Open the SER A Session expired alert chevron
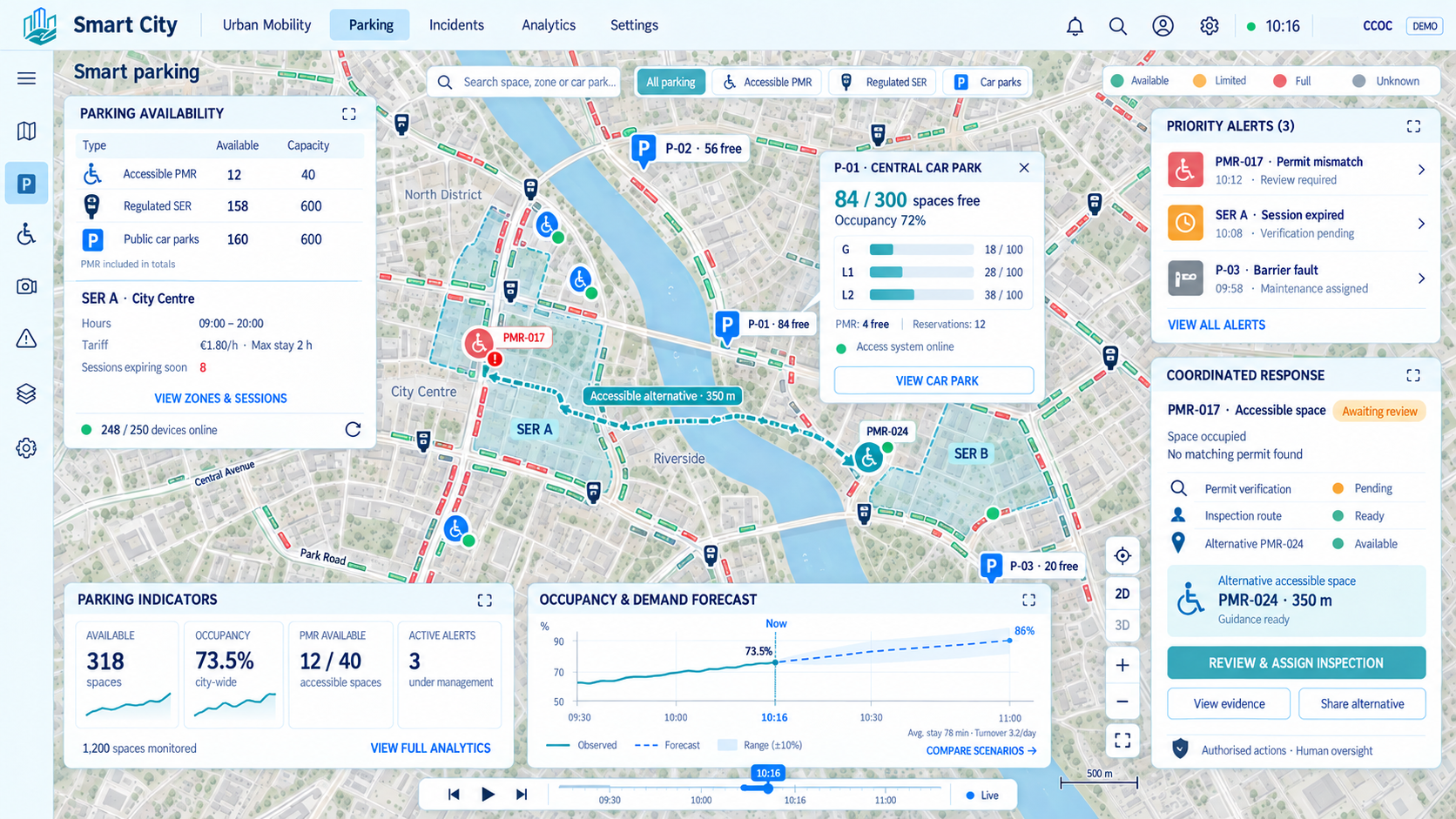Viewport: 1456px width, 819px height. pos(1421,224)
